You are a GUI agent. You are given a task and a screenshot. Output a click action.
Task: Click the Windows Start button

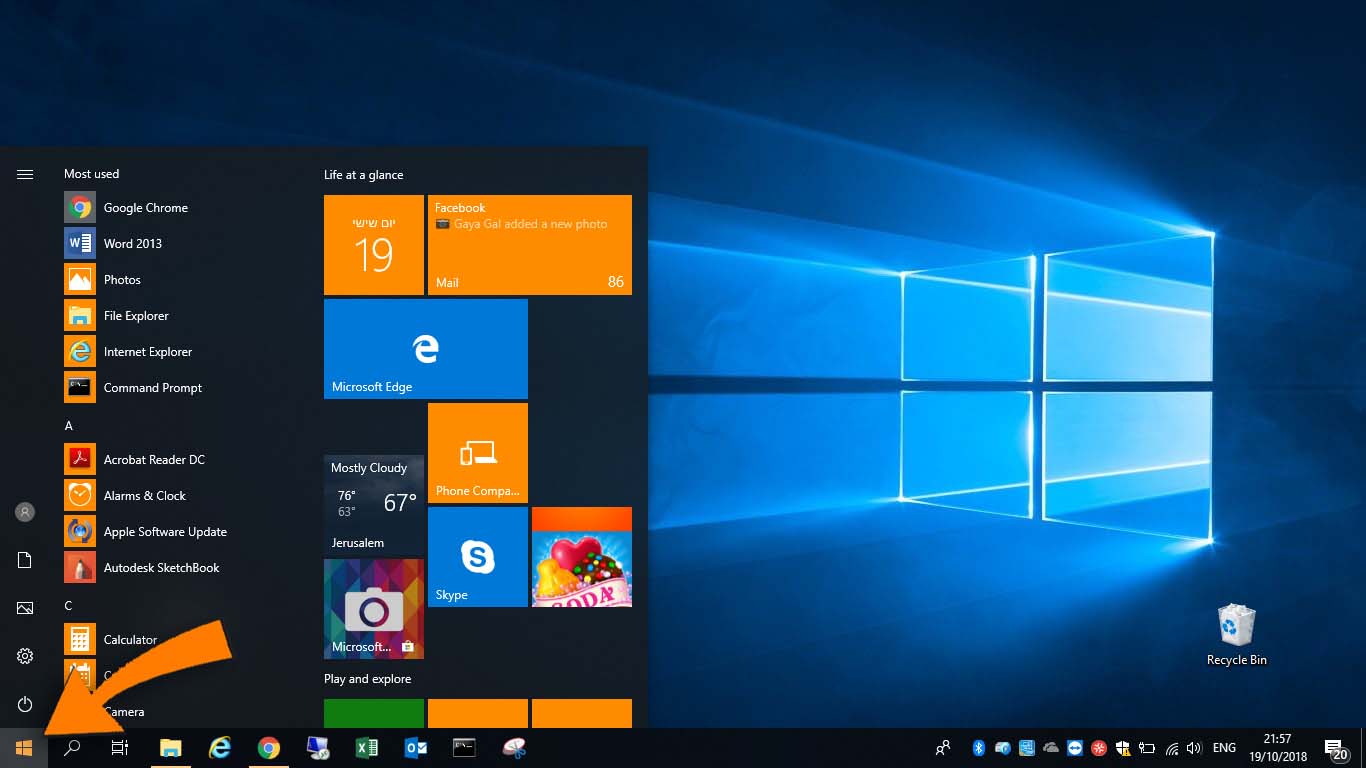pyautogui.click(x=24, y=748)
